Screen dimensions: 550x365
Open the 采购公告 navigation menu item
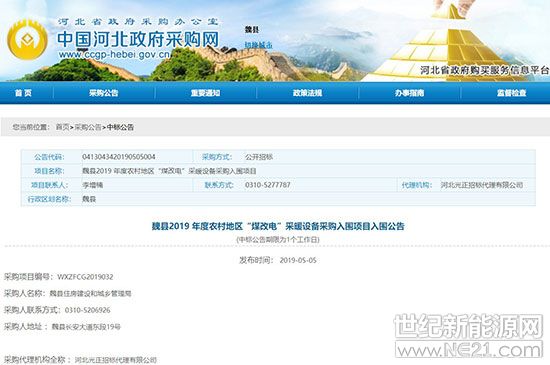pos(103,93)
